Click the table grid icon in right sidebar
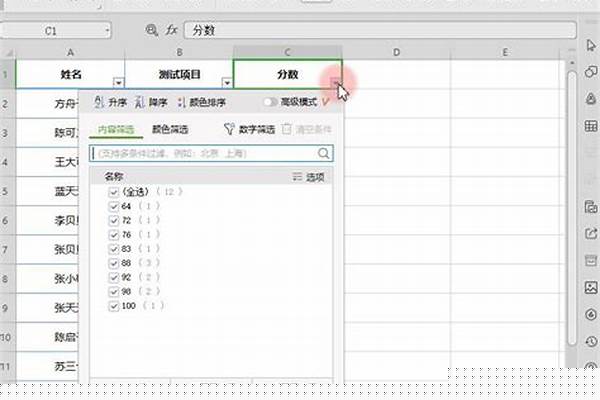 point(591,126)
